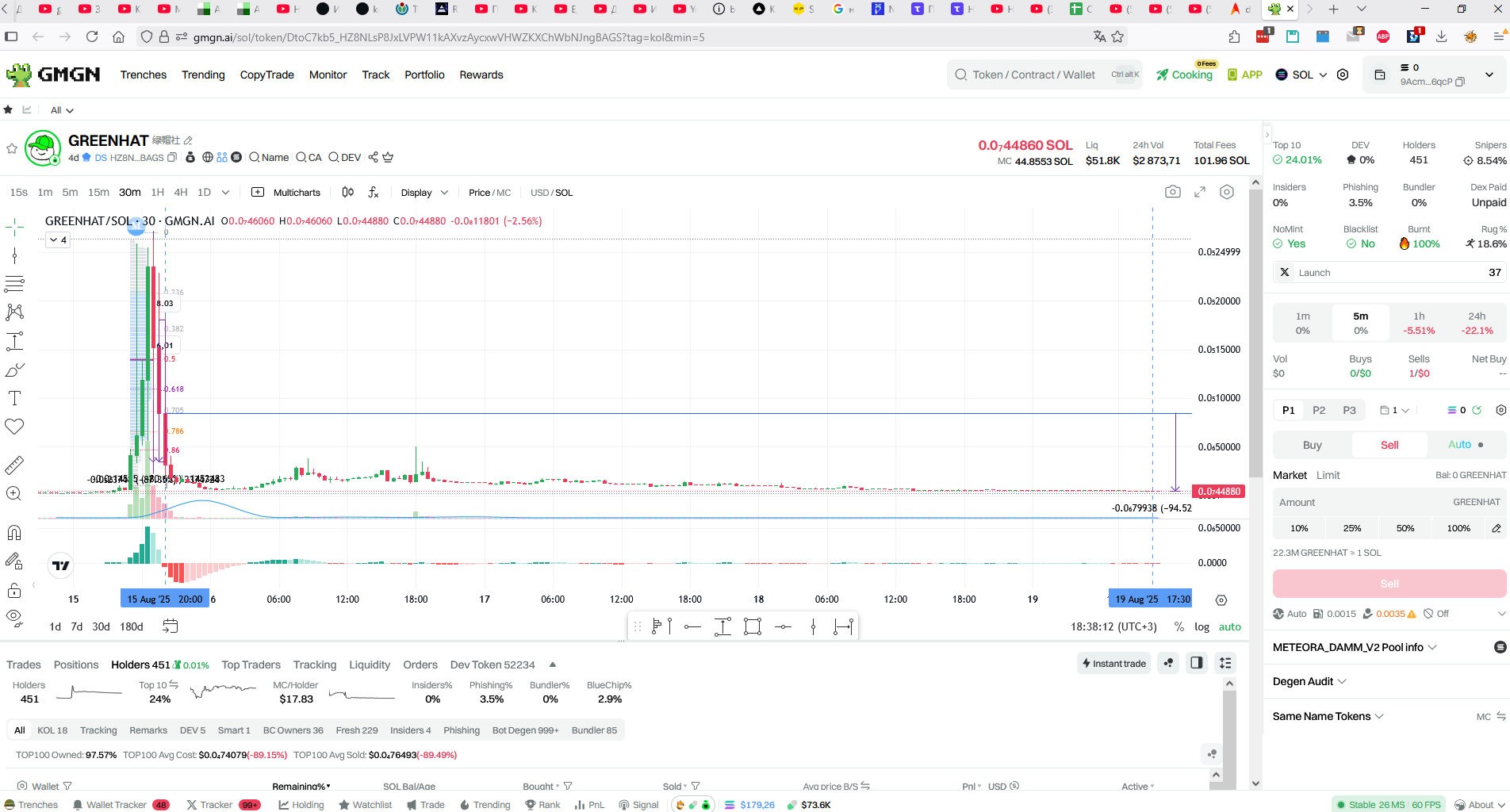Select 50% sell amount
Image resolution: width=1510 pixels, height=812 pixels.
1405,528
